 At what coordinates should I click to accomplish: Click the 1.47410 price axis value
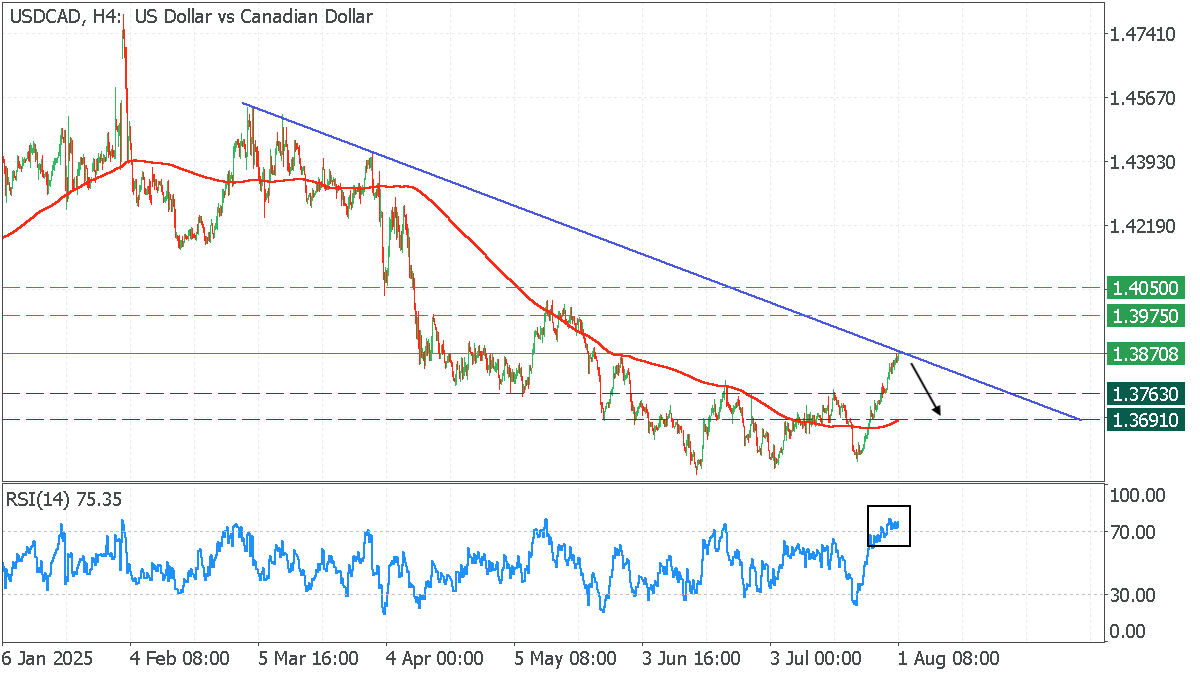pos(1143,35)
